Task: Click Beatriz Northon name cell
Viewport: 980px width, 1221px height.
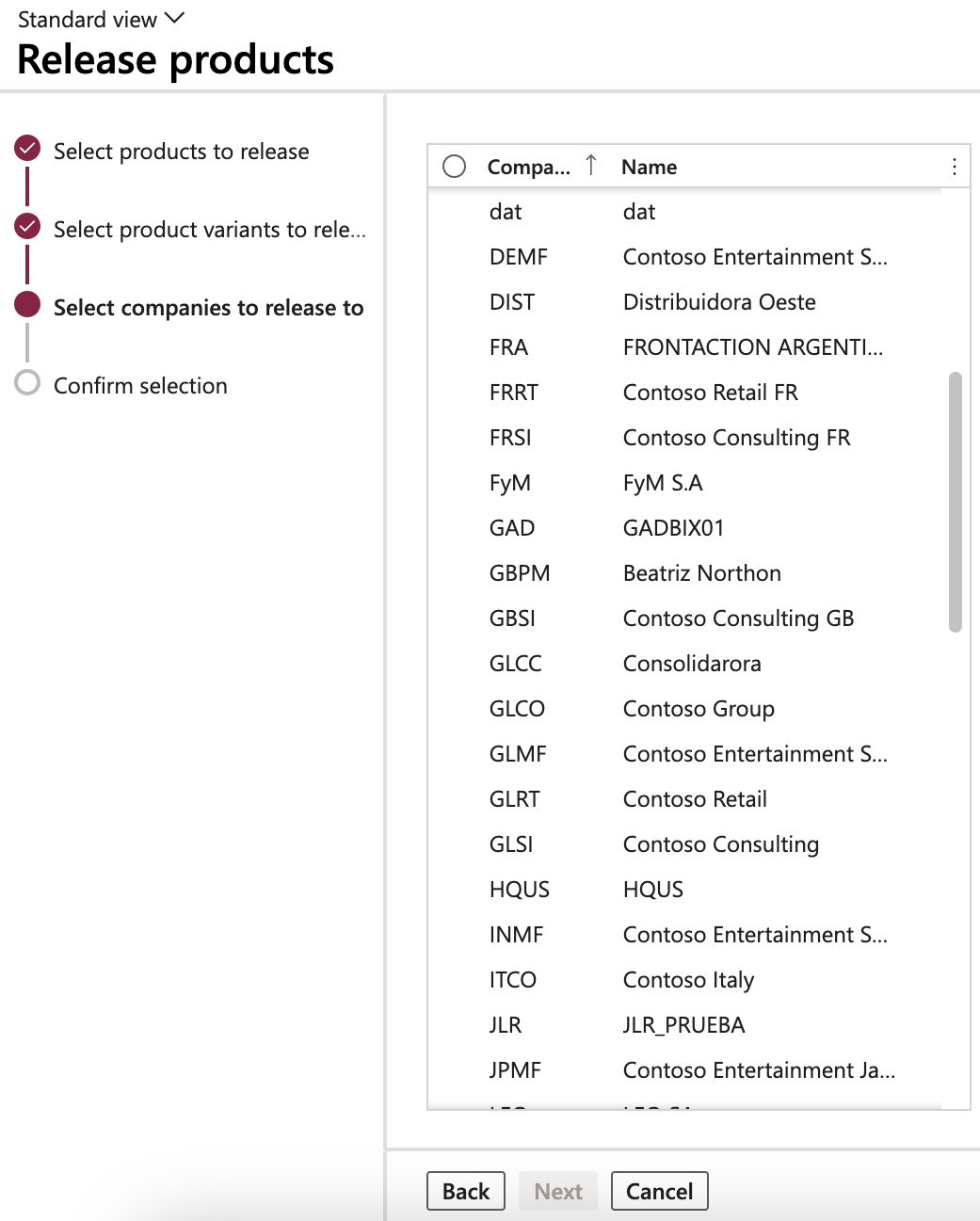Action: [701, 573]
